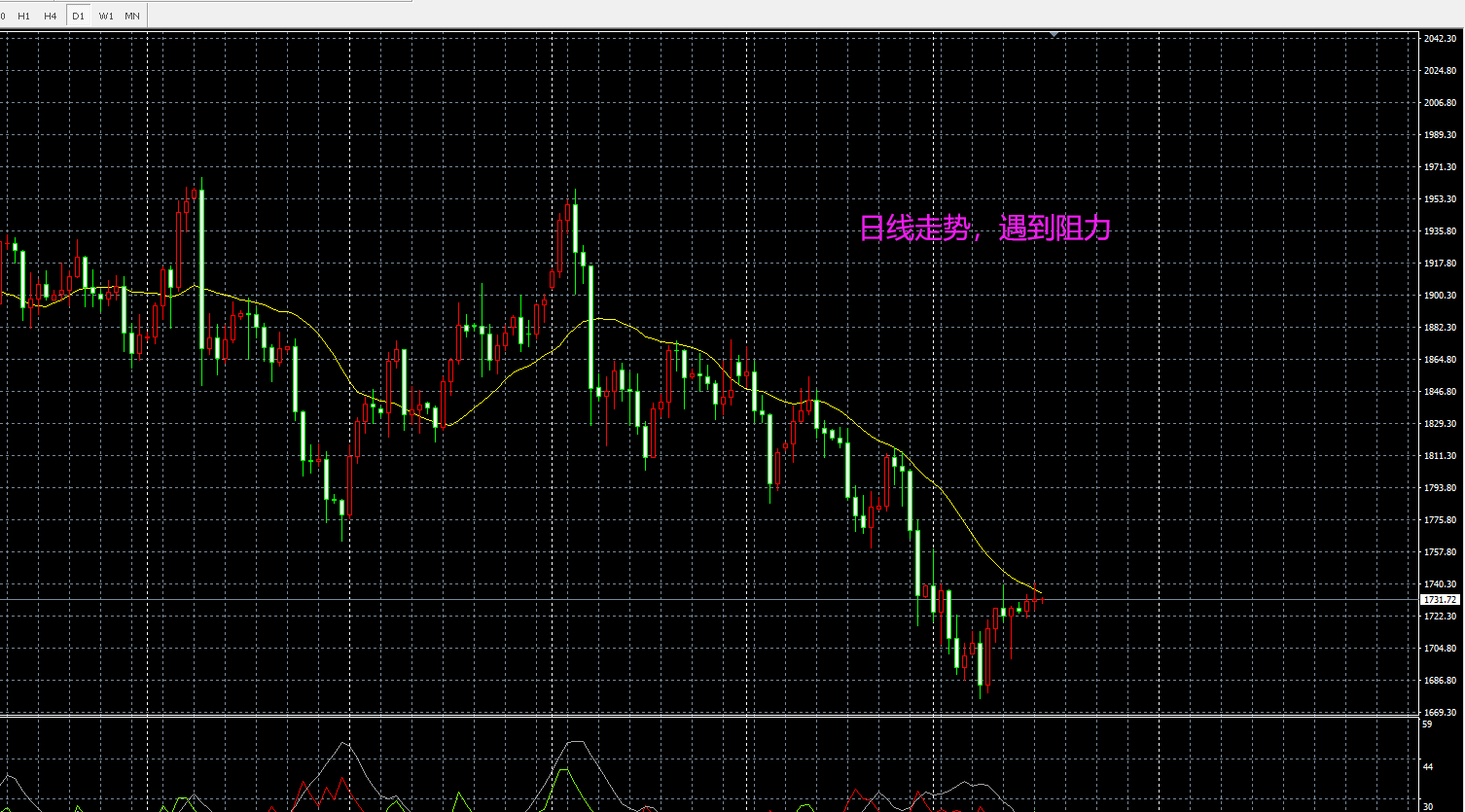This screenshot has width=1465, height=812.
Task: Click the 1669.30 price scale label
Action: pyautogui.click(x=1439, y=712)
